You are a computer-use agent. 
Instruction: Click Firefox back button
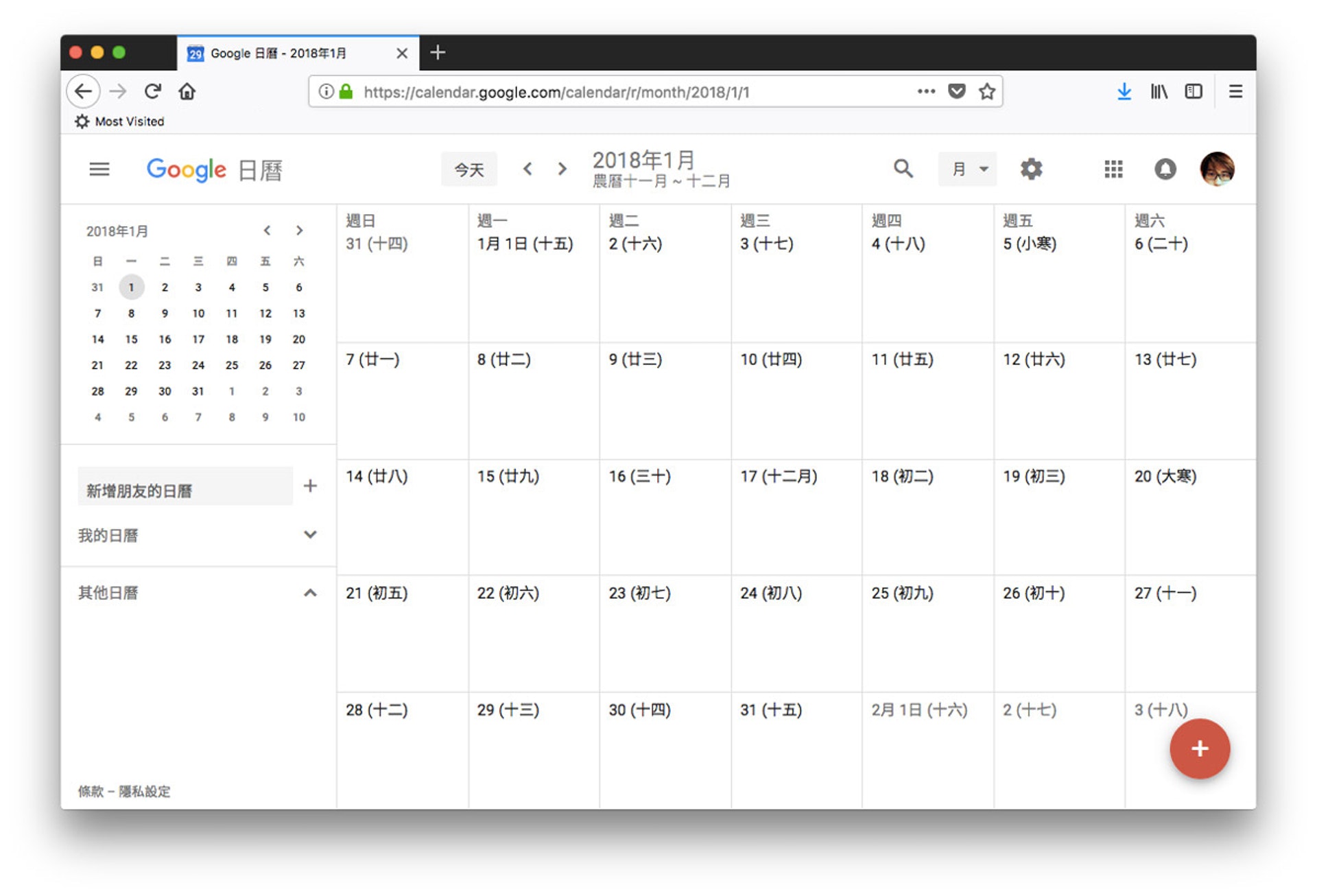[x=83, y=91]
